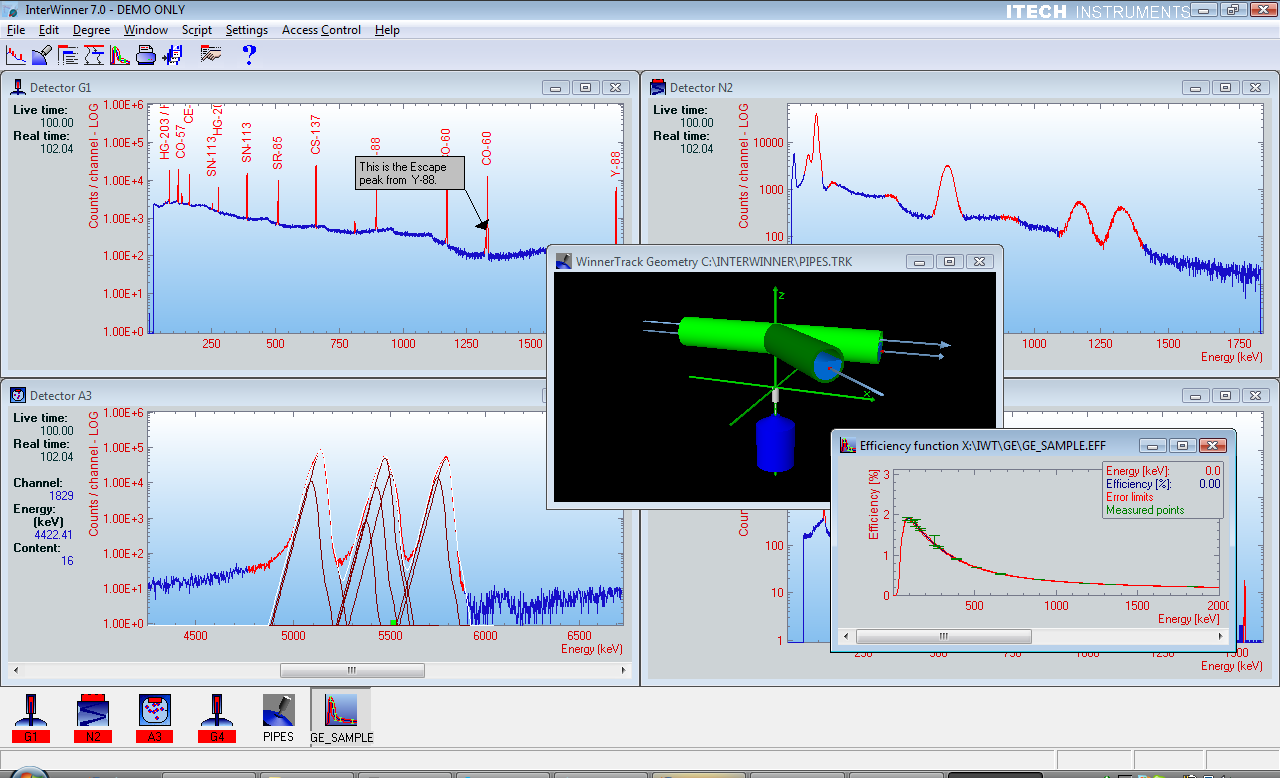Click the Error limits legend entry

pos(1130,497)
